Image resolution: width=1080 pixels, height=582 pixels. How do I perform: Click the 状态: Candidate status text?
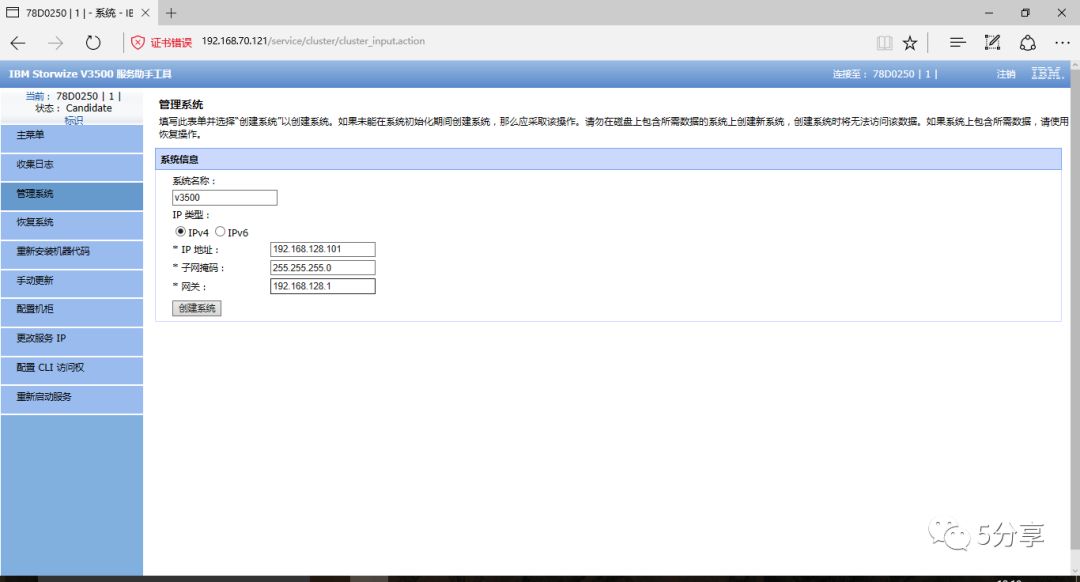[74, 108]
